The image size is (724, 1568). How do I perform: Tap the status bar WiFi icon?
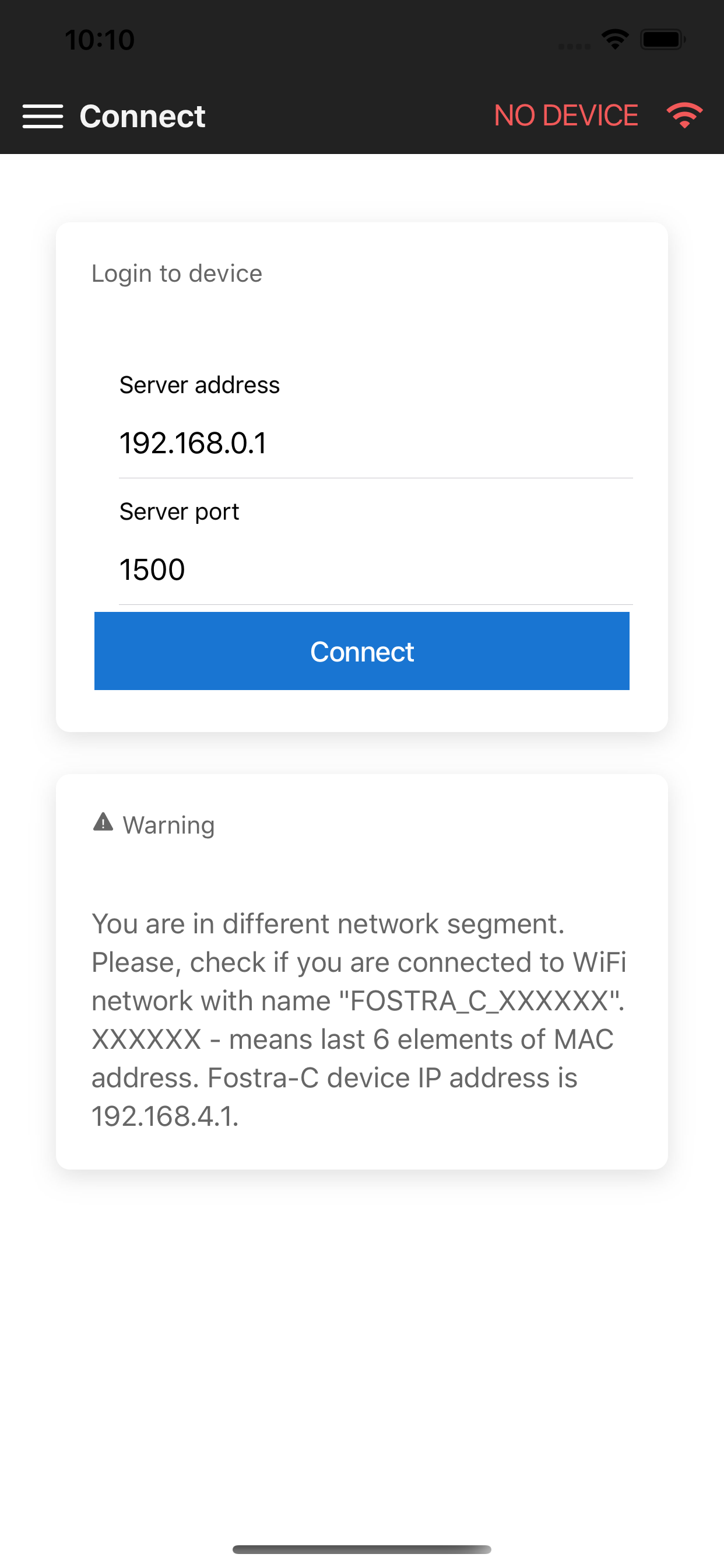(615, 38)
